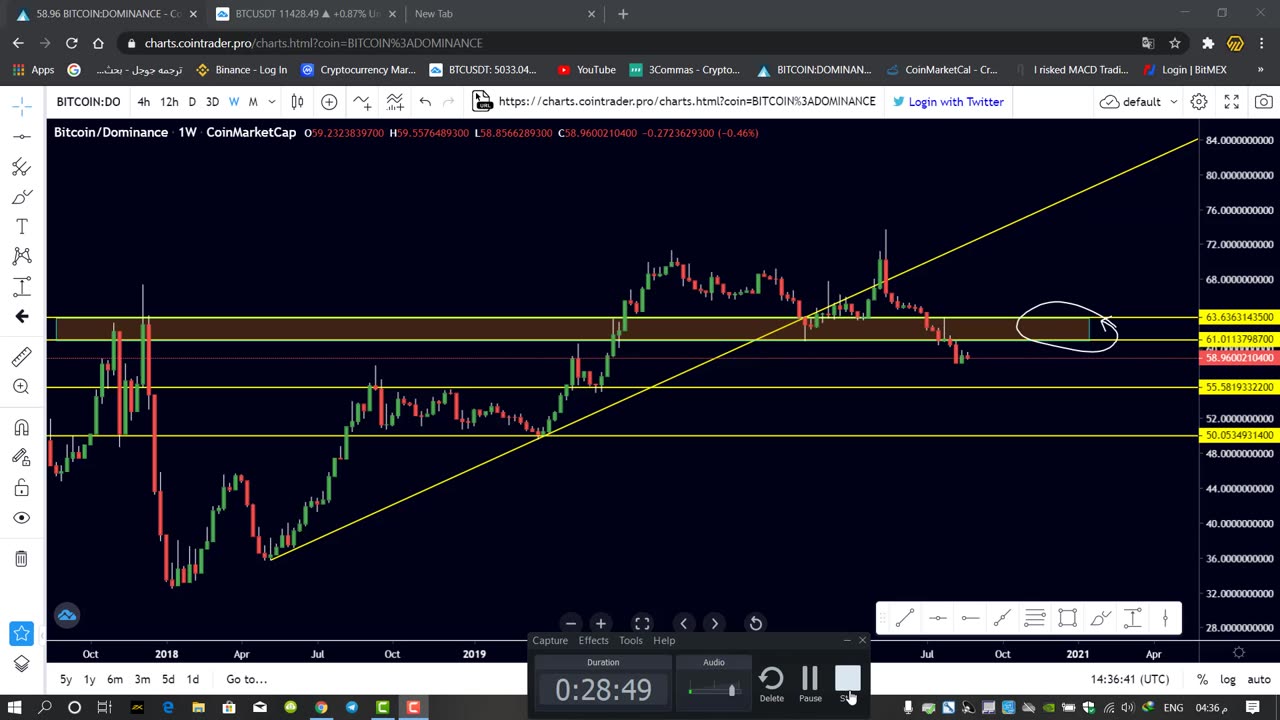Toggle hide all drawings eye icon
This screenshot has width=1280, height=720.
click(x=21, y=518)
